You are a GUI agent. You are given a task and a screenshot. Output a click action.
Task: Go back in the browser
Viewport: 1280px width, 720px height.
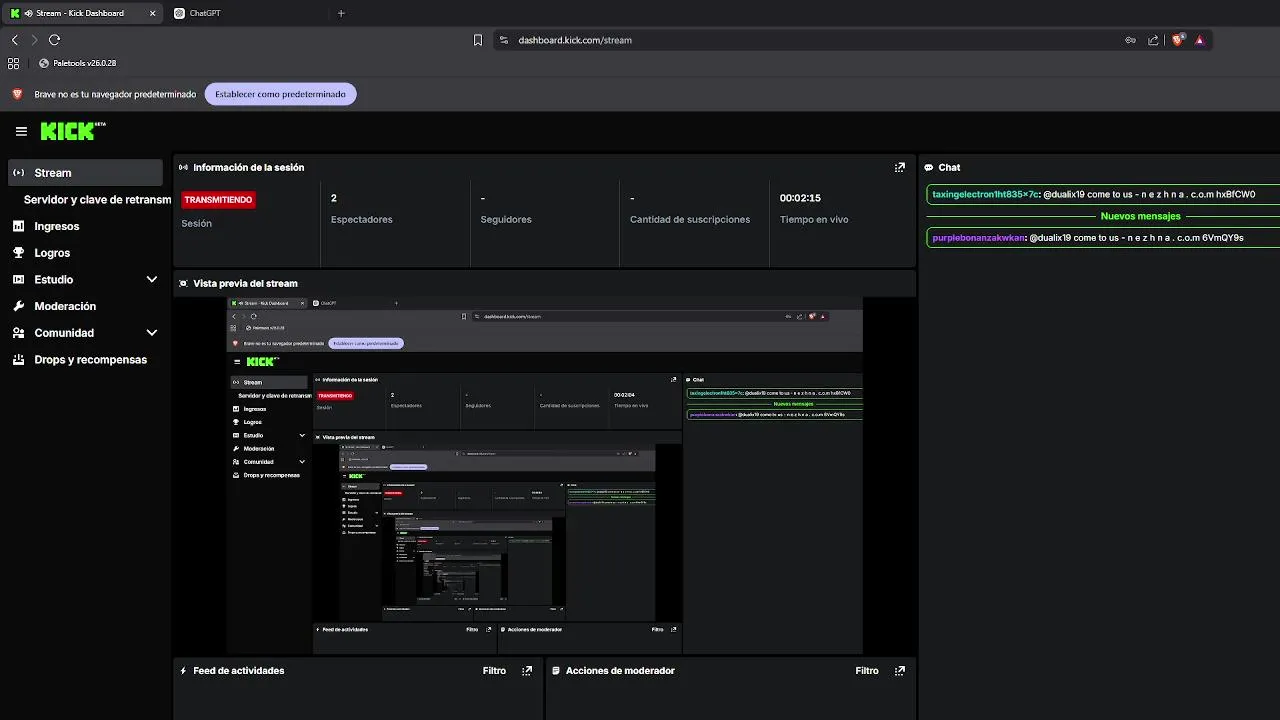tap(14, 40)
